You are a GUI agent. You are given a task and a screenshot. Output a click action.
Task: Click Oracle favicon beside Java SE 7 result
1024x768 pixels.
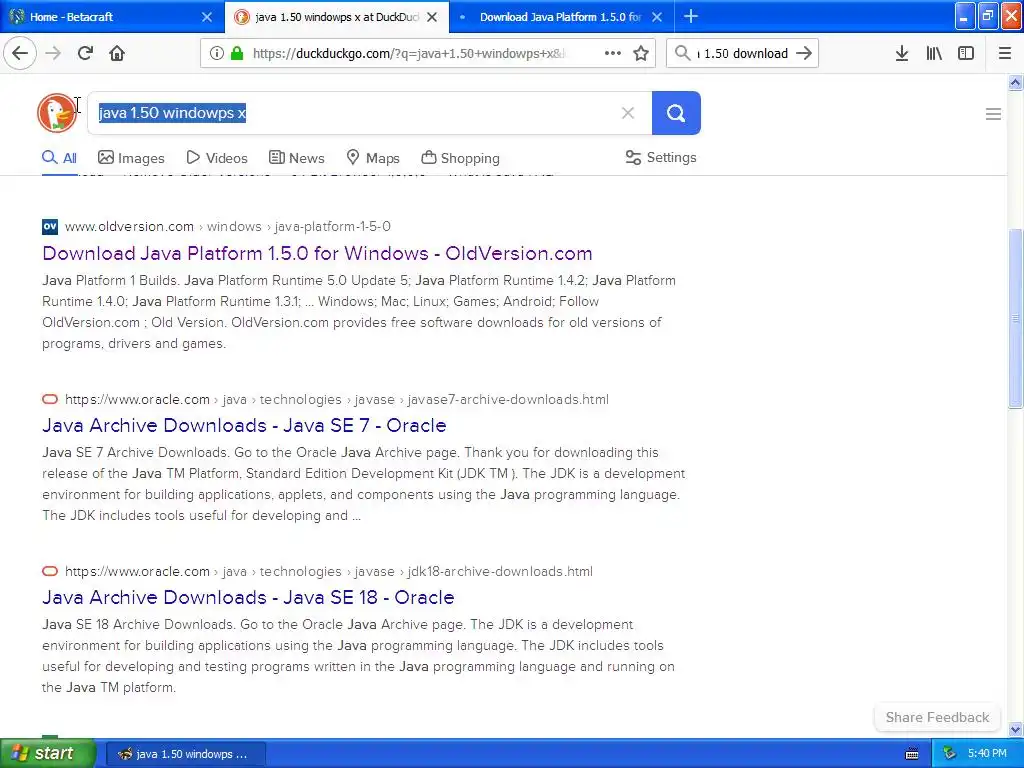tap(50, 399)
